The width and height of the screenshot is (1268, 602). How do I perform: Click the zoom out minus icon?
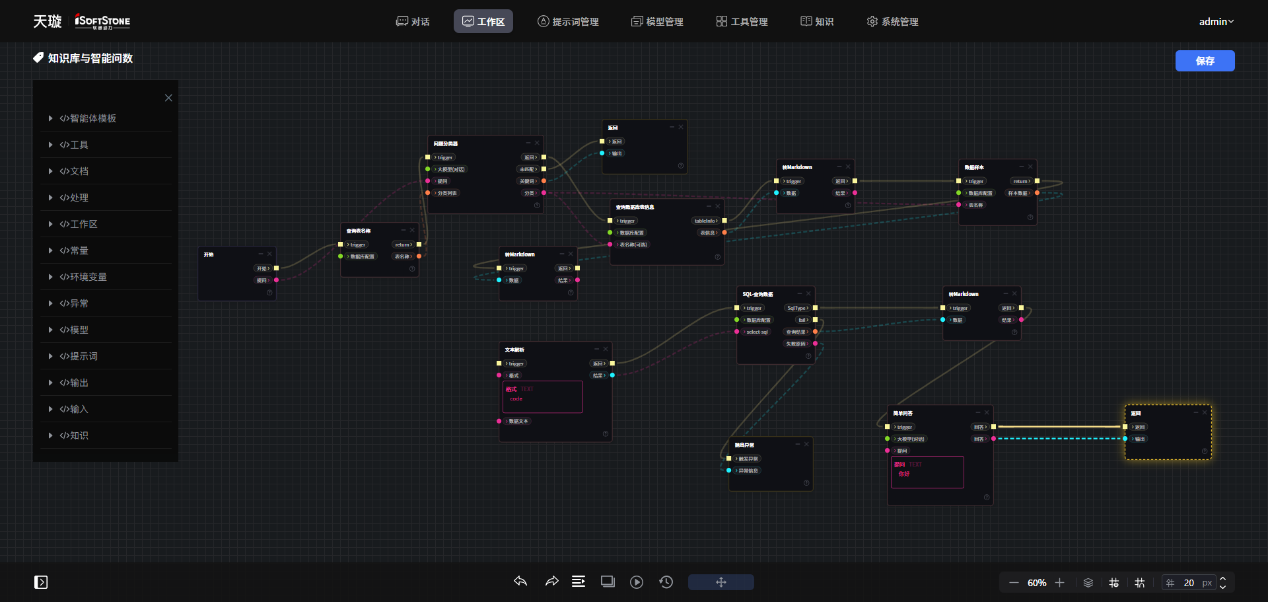[x=1014, y=582]
